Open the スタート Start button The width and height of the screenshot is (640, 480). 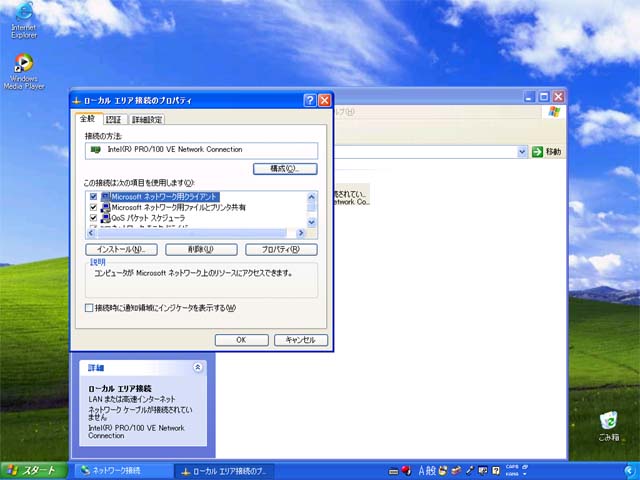(x=33, y=471)
